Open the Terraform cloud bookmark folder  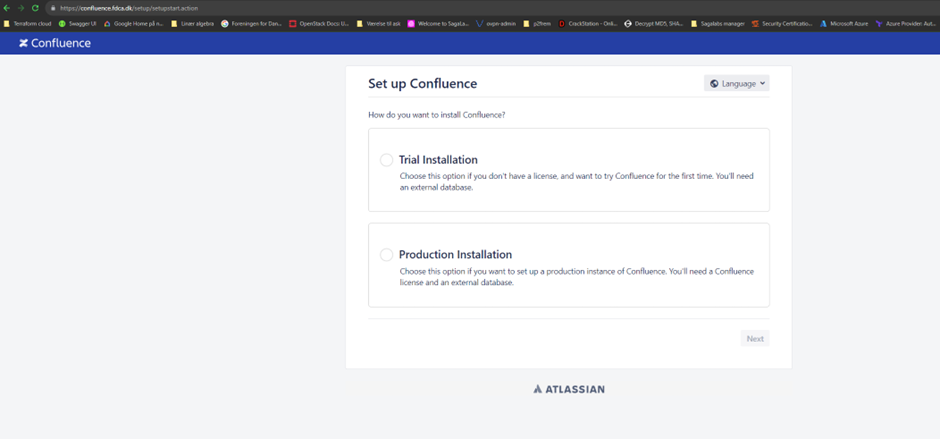pyautogui.click(x=28, y=23)
